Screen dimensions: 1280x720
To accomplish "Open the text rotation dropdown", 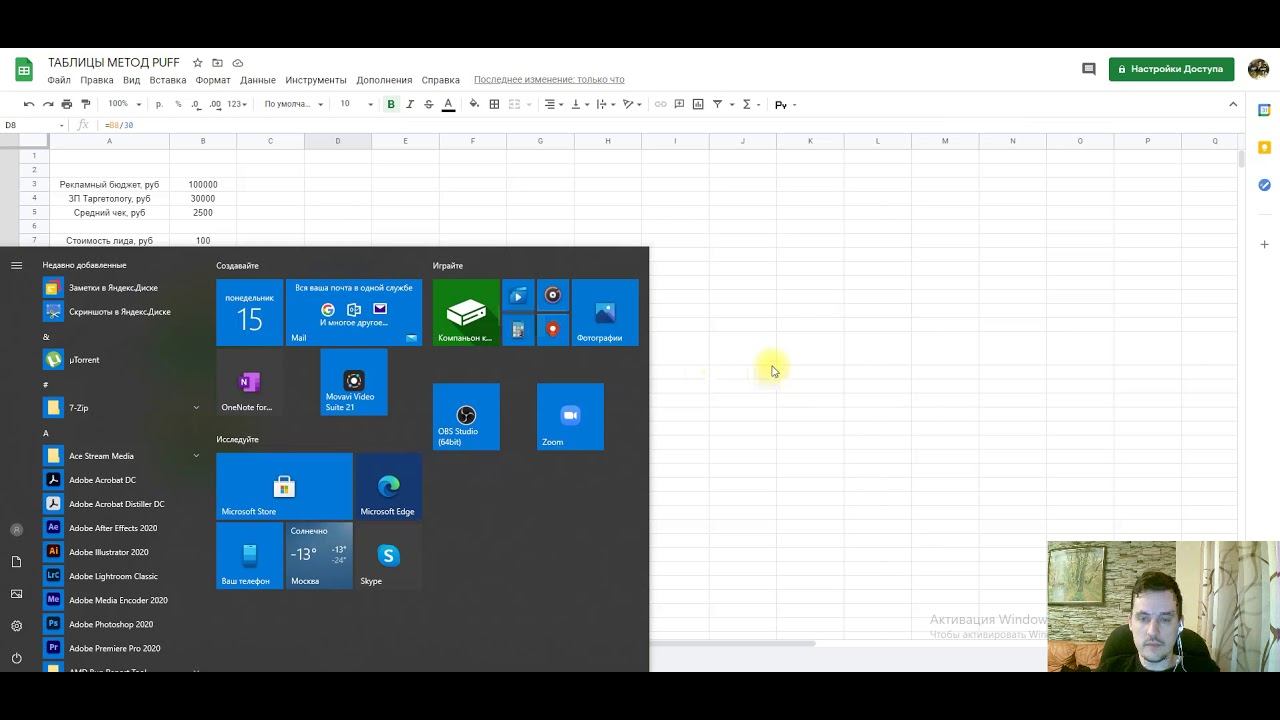I will (631, 104).
